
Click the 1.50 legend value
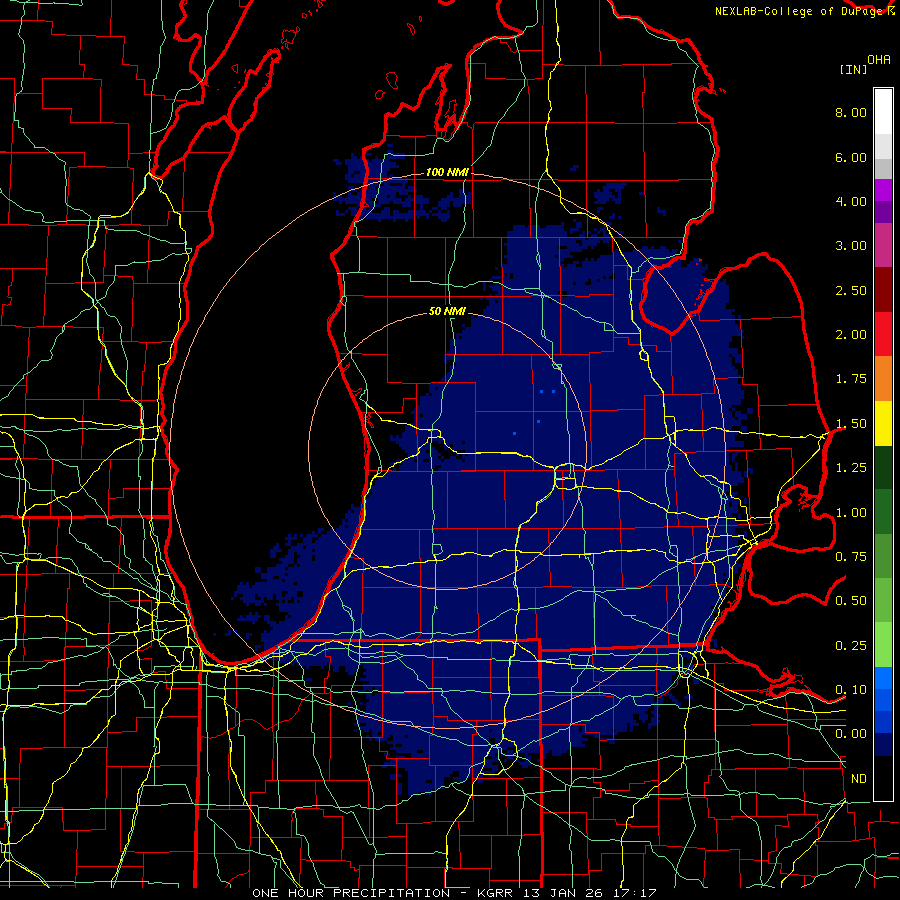coord(851,424)
